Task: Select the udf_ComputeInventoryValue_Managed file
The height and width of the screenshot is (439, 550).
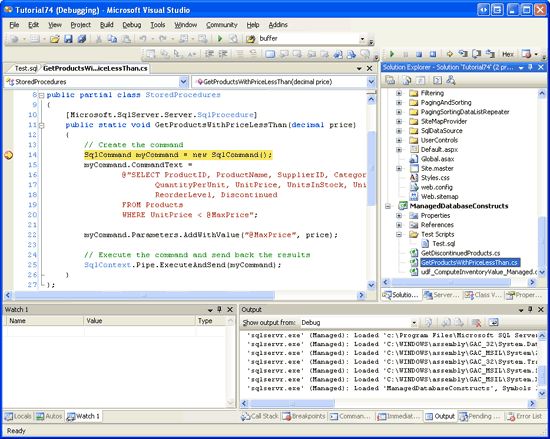Action: click(x=478, y=272)
